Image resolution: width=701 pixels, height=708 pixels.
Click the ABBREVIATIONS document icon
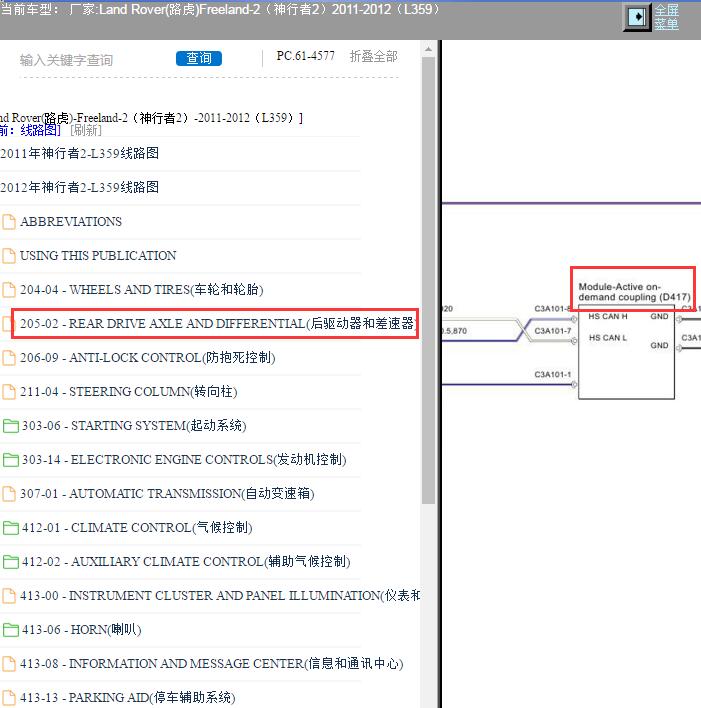click(9, 222)
